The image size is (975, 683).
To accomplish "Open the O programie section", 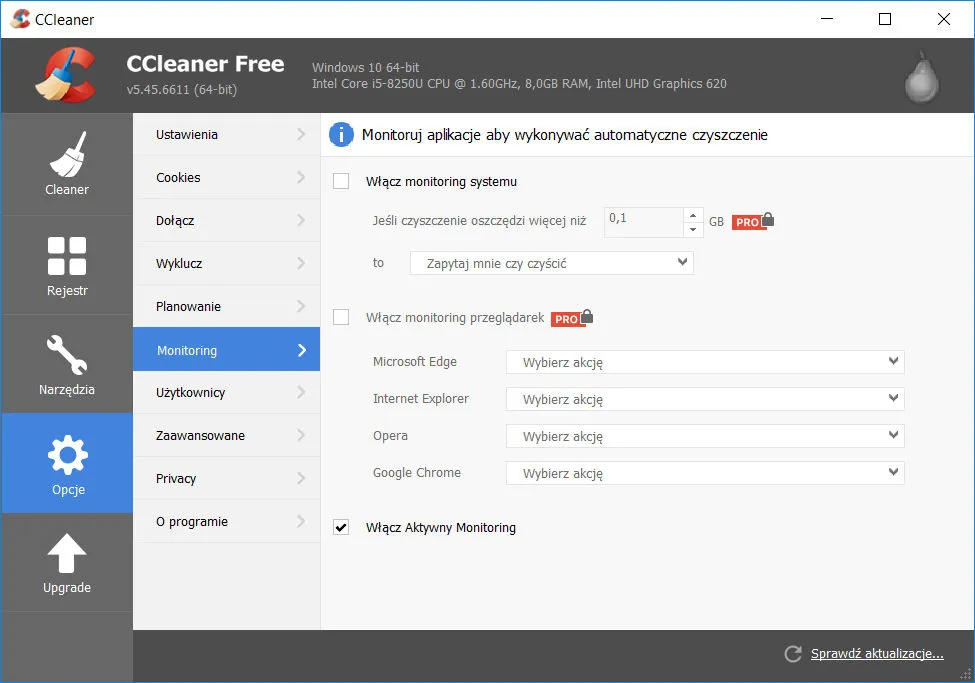I will tap(226, 521).
